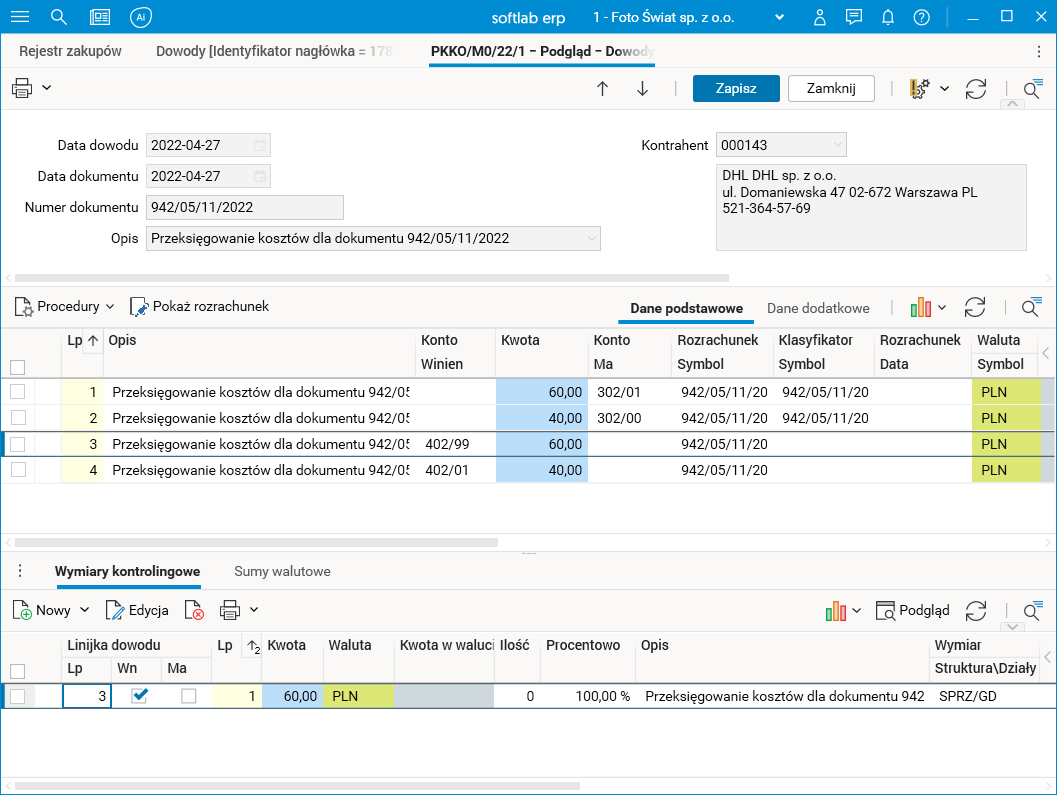Image resolution: width=1057 pixels, height=795 pixels.
Task: Click the AI assistant icon in title bar
Action: 141,17
